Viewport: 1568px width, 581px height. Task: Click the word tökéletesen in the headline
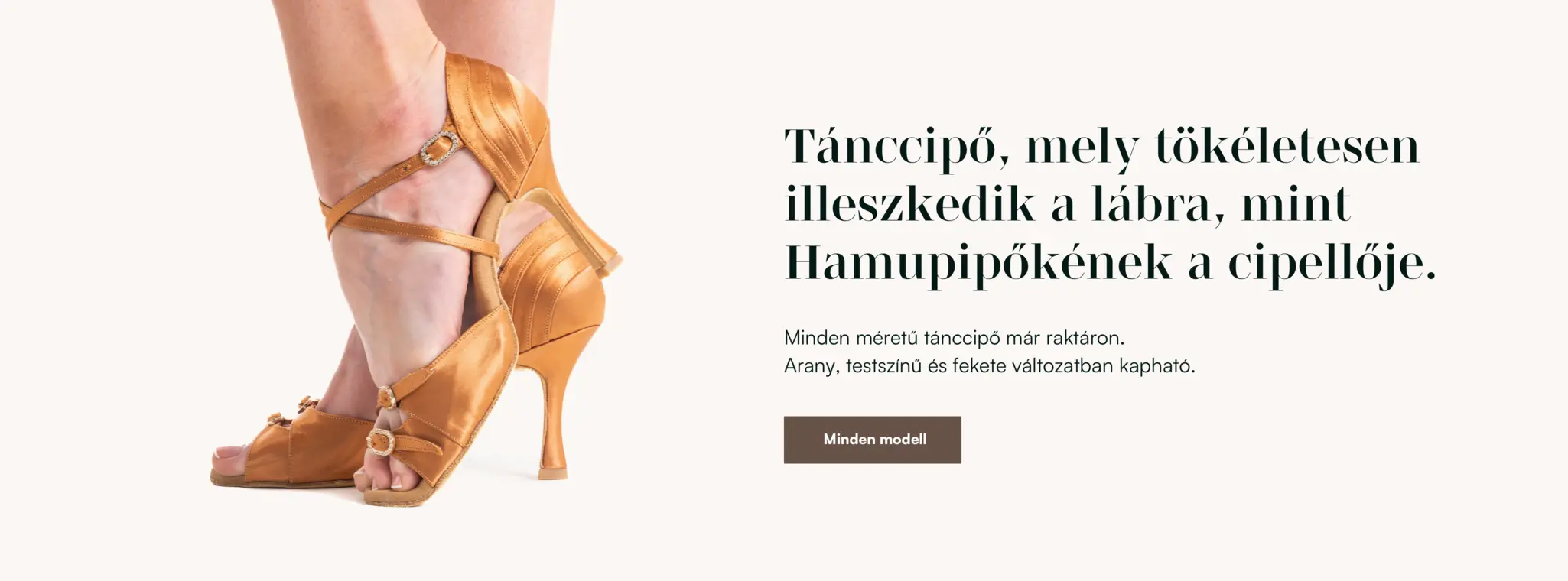pyautogui.click(x=1287, y=145)
